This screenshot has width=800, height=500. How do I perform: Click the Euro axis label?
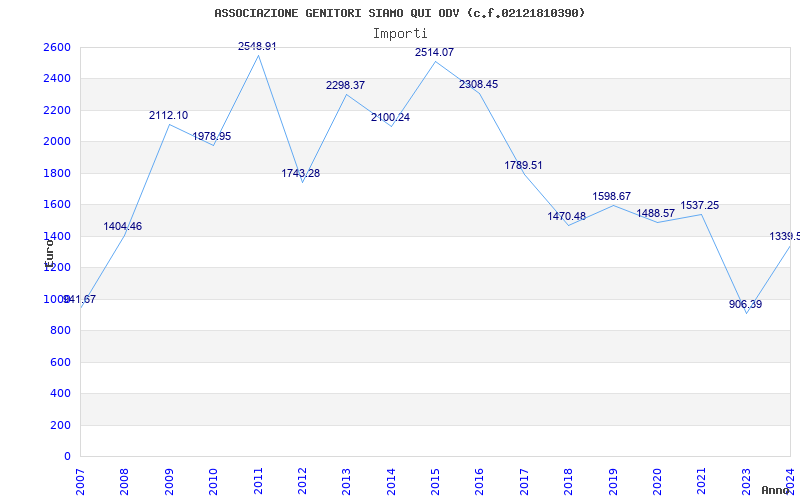[48, 253]
